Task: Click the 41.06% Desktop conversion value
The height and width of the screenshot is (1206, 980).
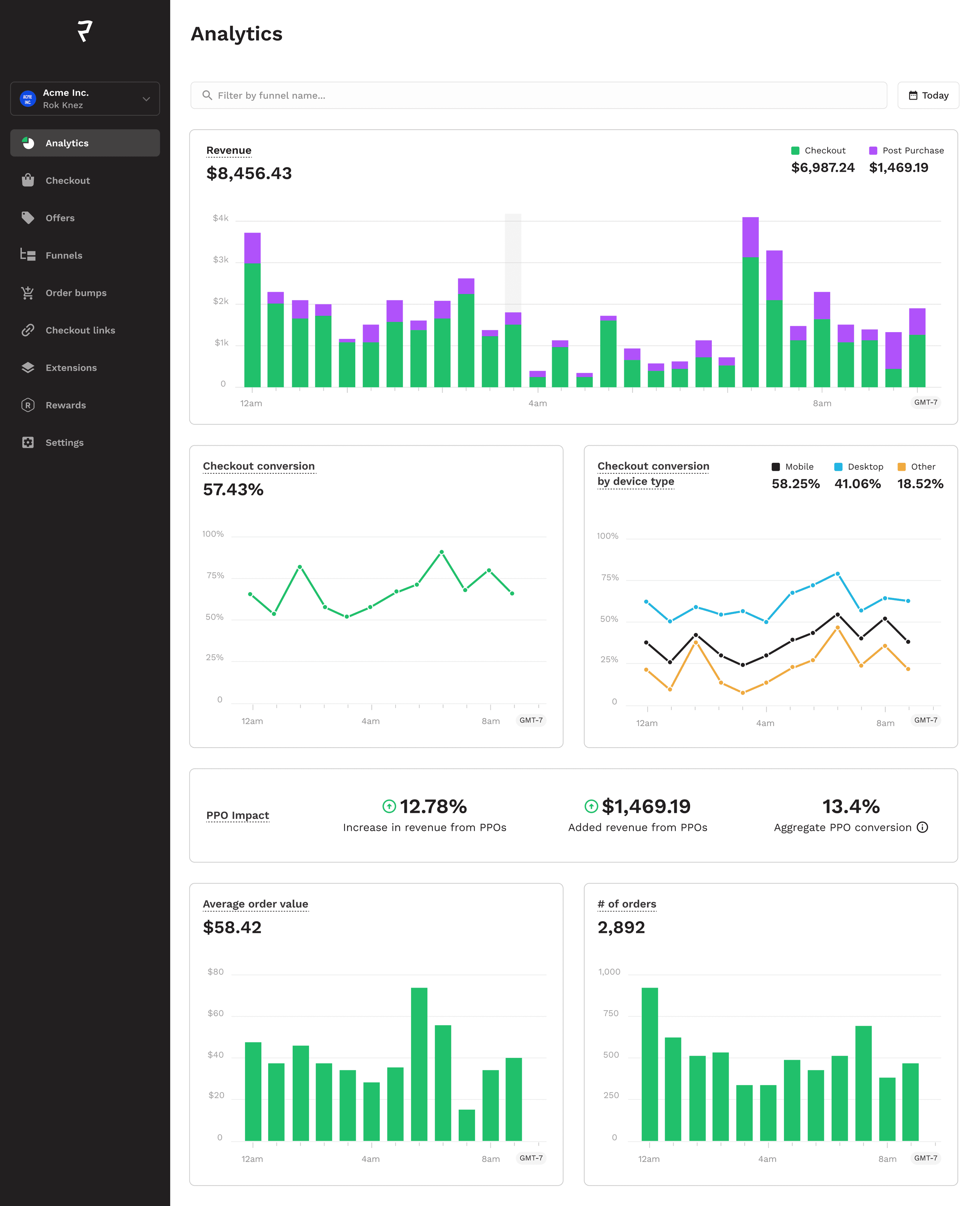Action: point(858,484)
